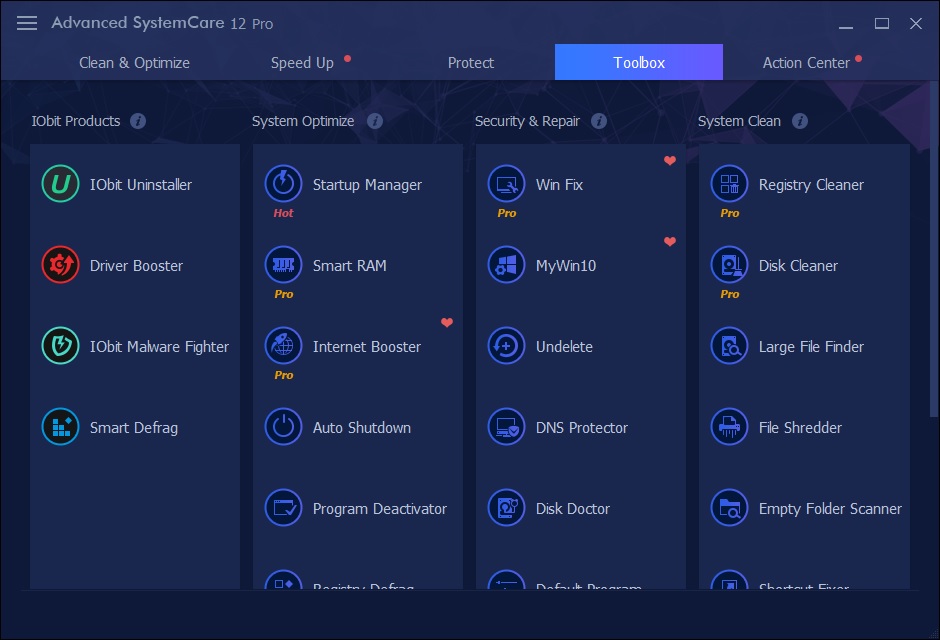
Task: Open the hamburger main menu
Action: (x=27, y=23)
